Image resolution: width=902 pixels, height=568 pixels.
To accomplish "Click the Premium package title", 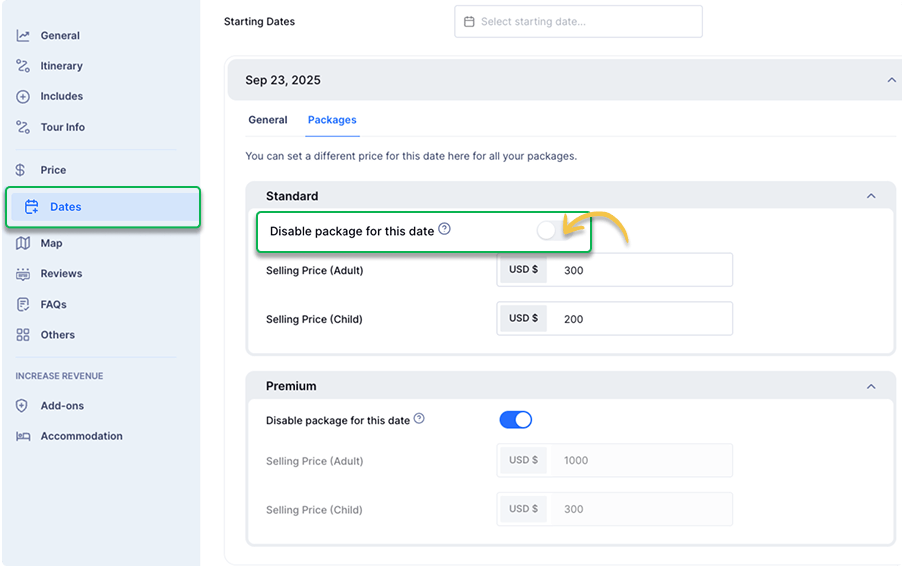I will [291, 387].
